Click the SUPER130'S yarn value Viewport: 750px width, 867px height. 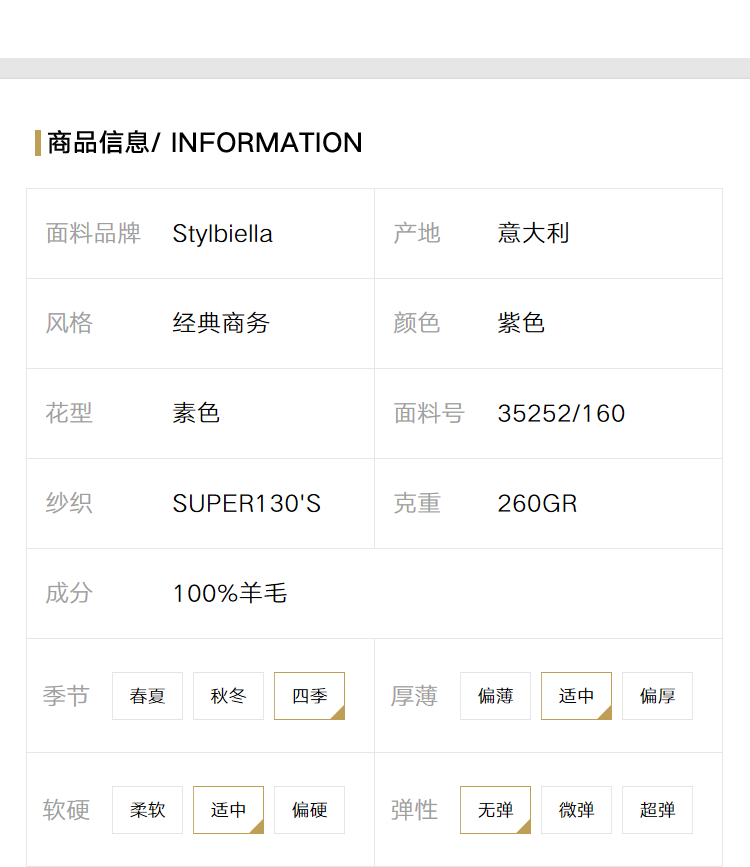(246, 503)
